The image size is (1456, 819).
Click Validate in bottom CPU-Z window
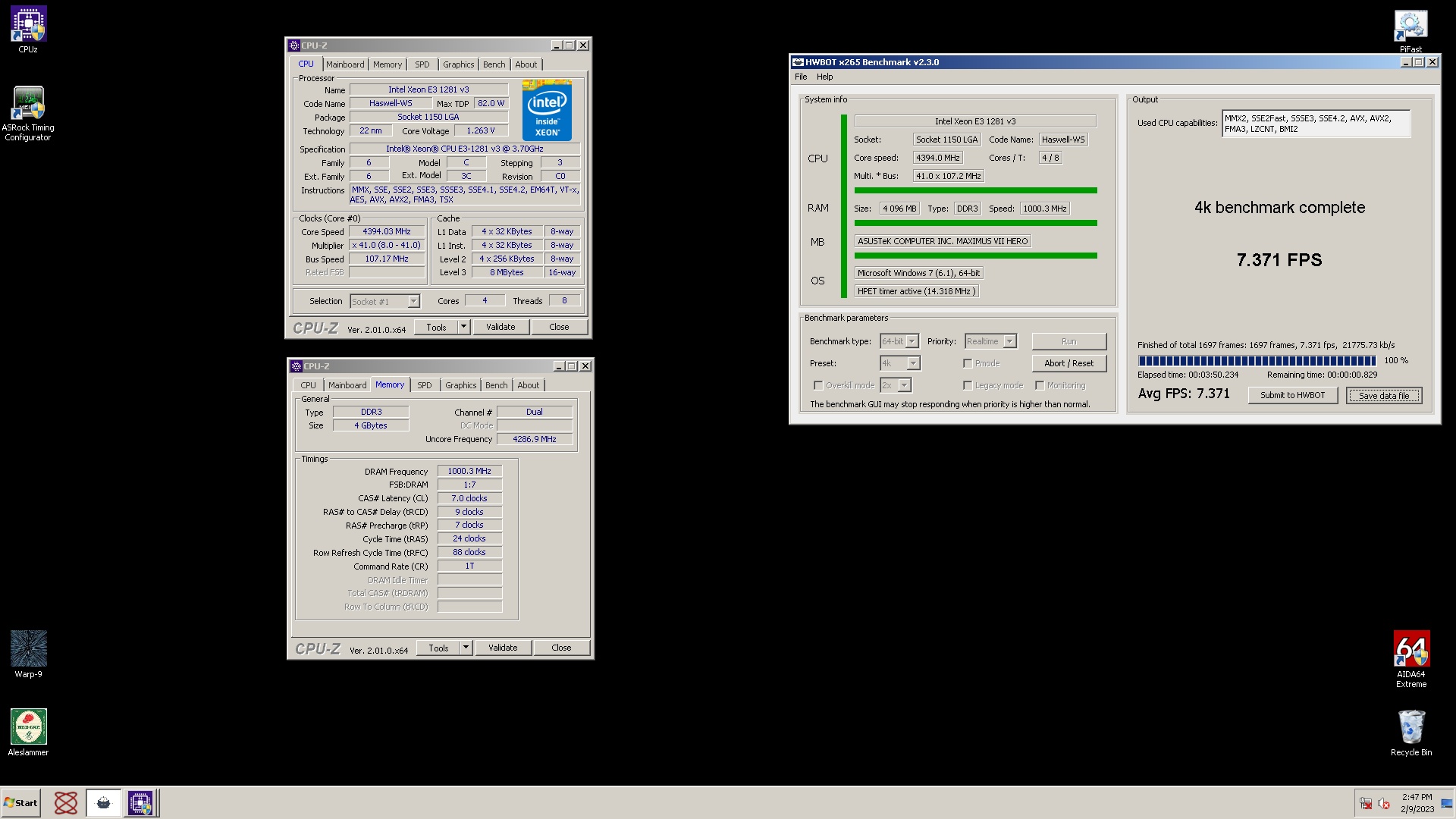point(503,648)
